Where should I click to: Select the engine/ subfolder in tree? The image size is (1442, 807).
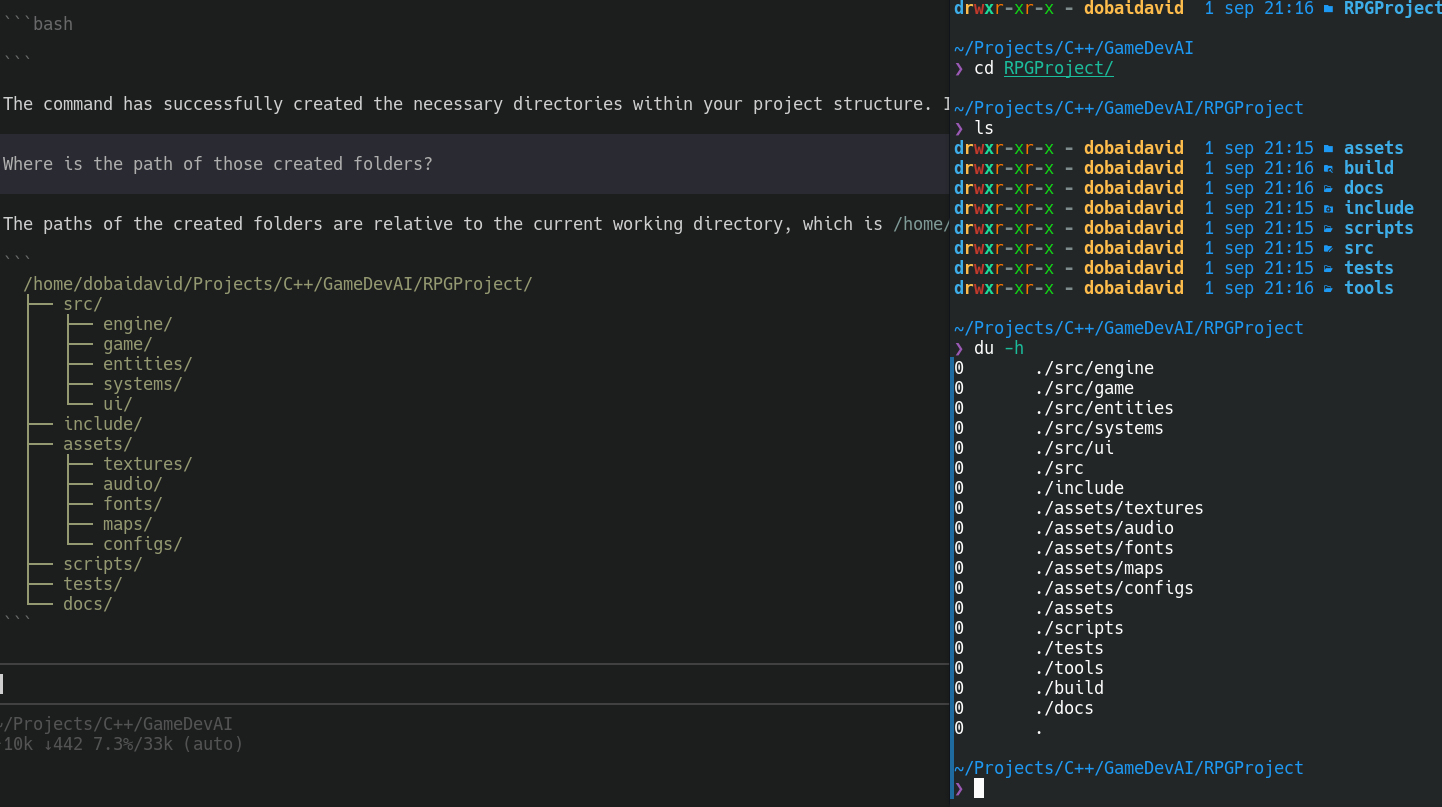[138, 324]
